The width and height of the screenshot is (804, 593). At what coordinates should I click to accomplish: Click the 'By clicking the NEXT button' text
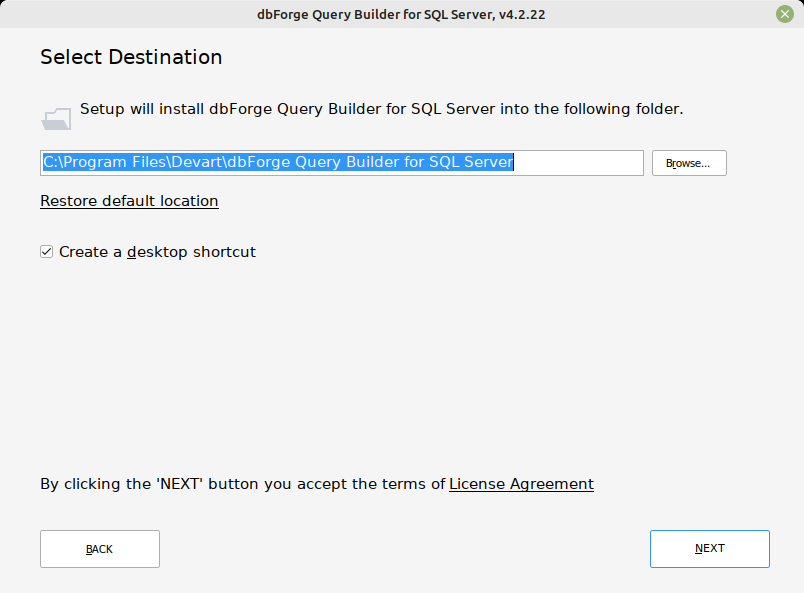point(243,484)
